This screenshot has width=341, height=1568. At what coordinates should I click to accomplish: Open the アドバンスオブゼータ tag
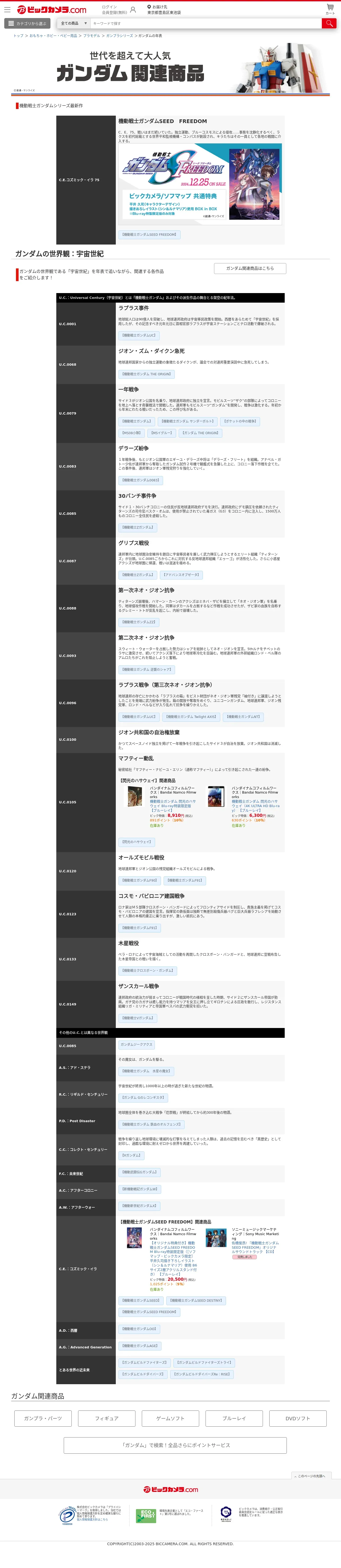coord(181,575)
